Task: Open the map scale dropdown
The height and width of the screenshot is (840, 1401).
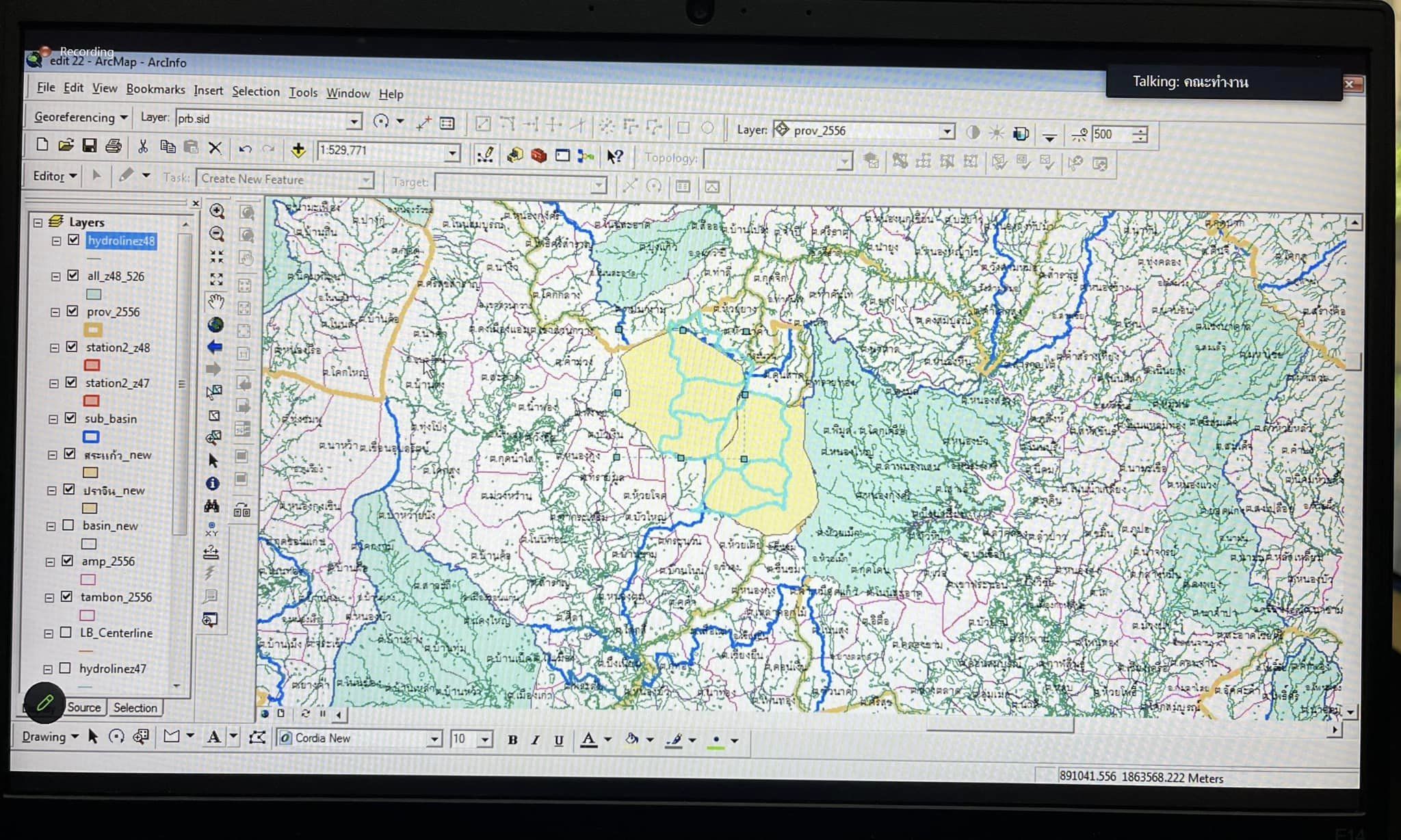Action: pyautogui.click(x=452, y=153)
